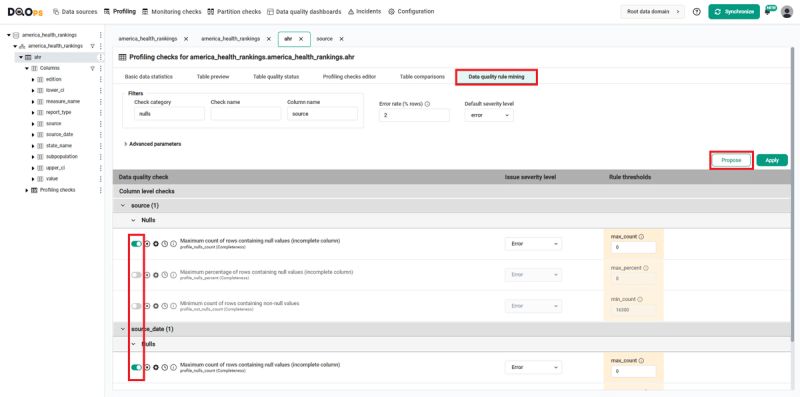
Task: Open three-dot menu for Profiling checks node
Action: 101,190
